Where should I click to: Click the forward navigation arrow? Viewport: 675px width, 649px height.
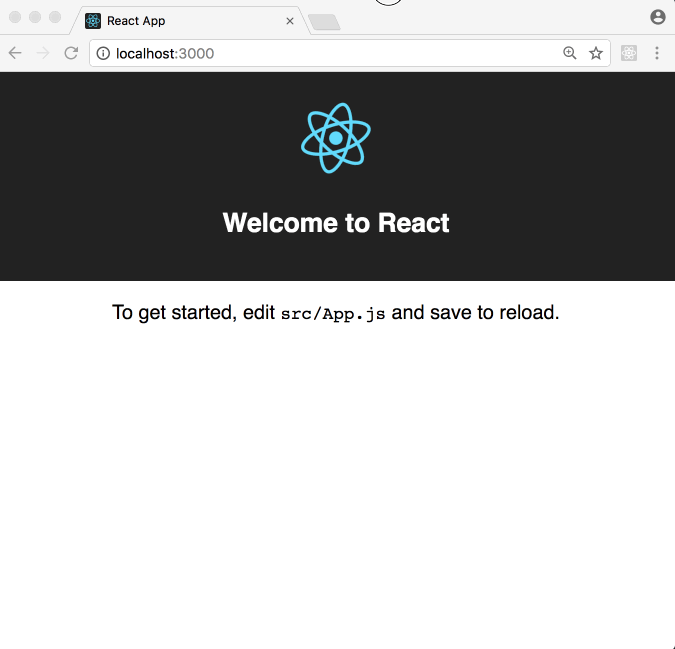(x=43, y=53)
